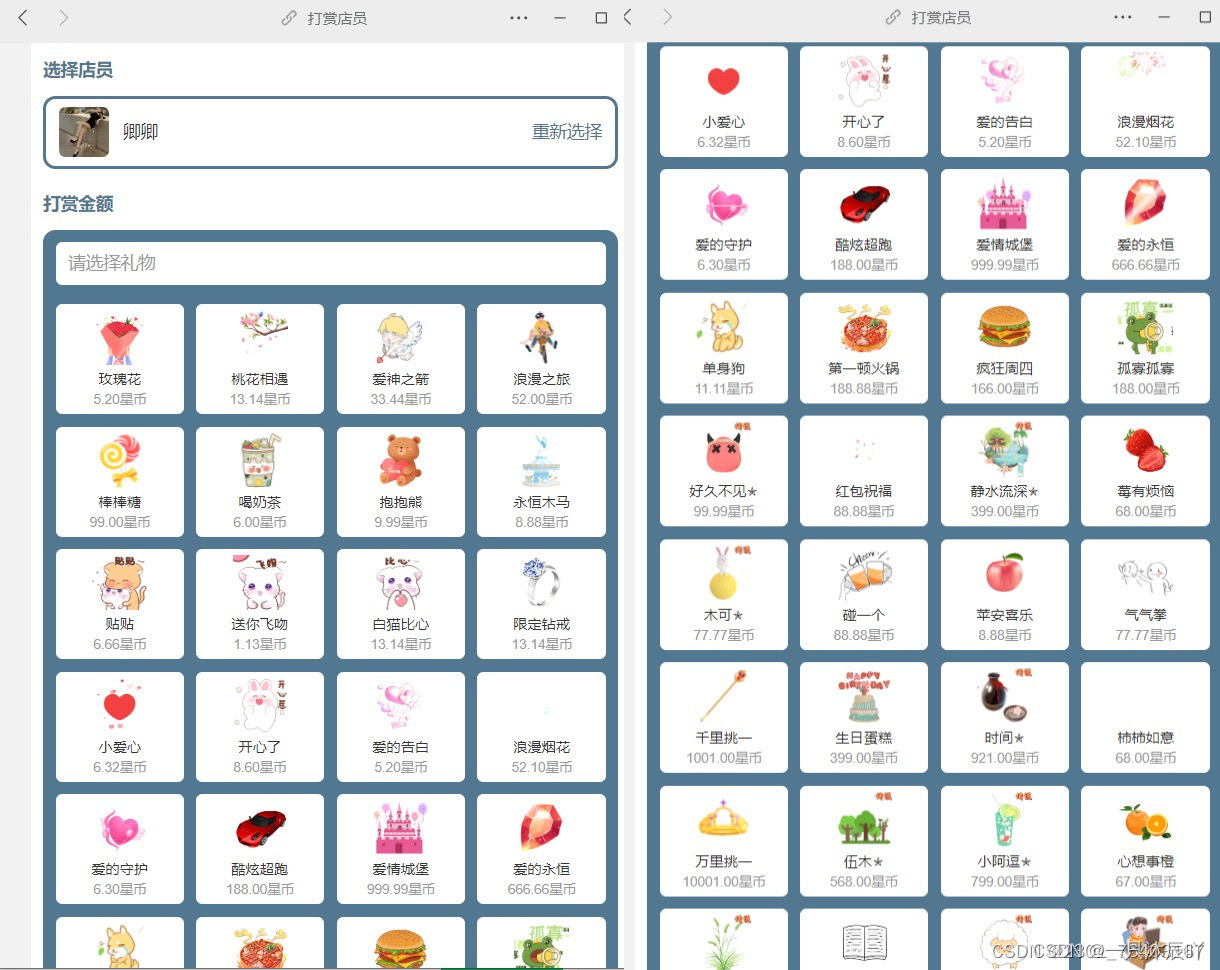Select the 限定钻戒 diamond ring gift
Image resolution: width=1220 pixels, height=970 pixels.
[x=541, y=604]
